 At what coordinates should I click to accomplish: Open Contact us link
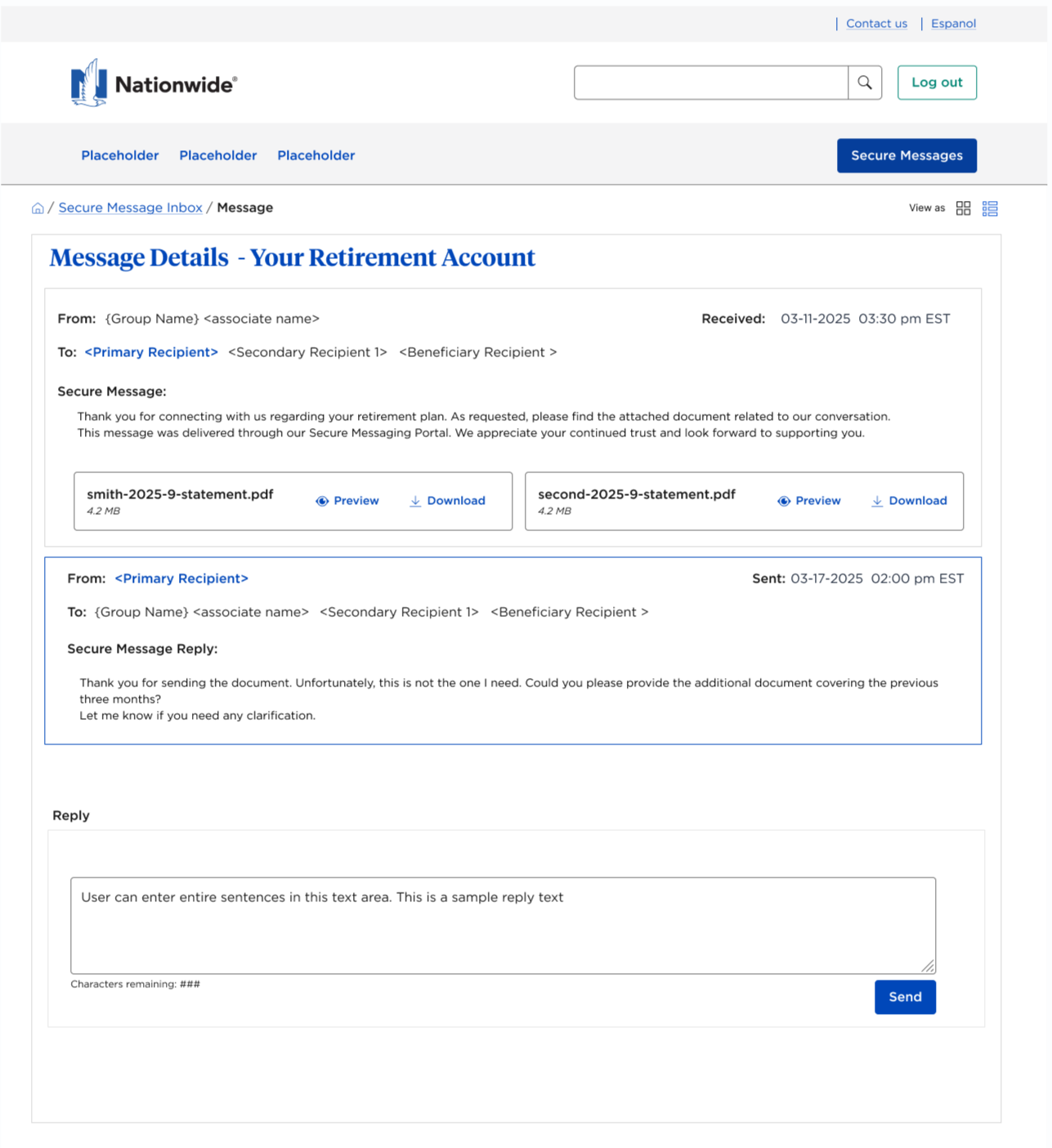pos(876,24)
